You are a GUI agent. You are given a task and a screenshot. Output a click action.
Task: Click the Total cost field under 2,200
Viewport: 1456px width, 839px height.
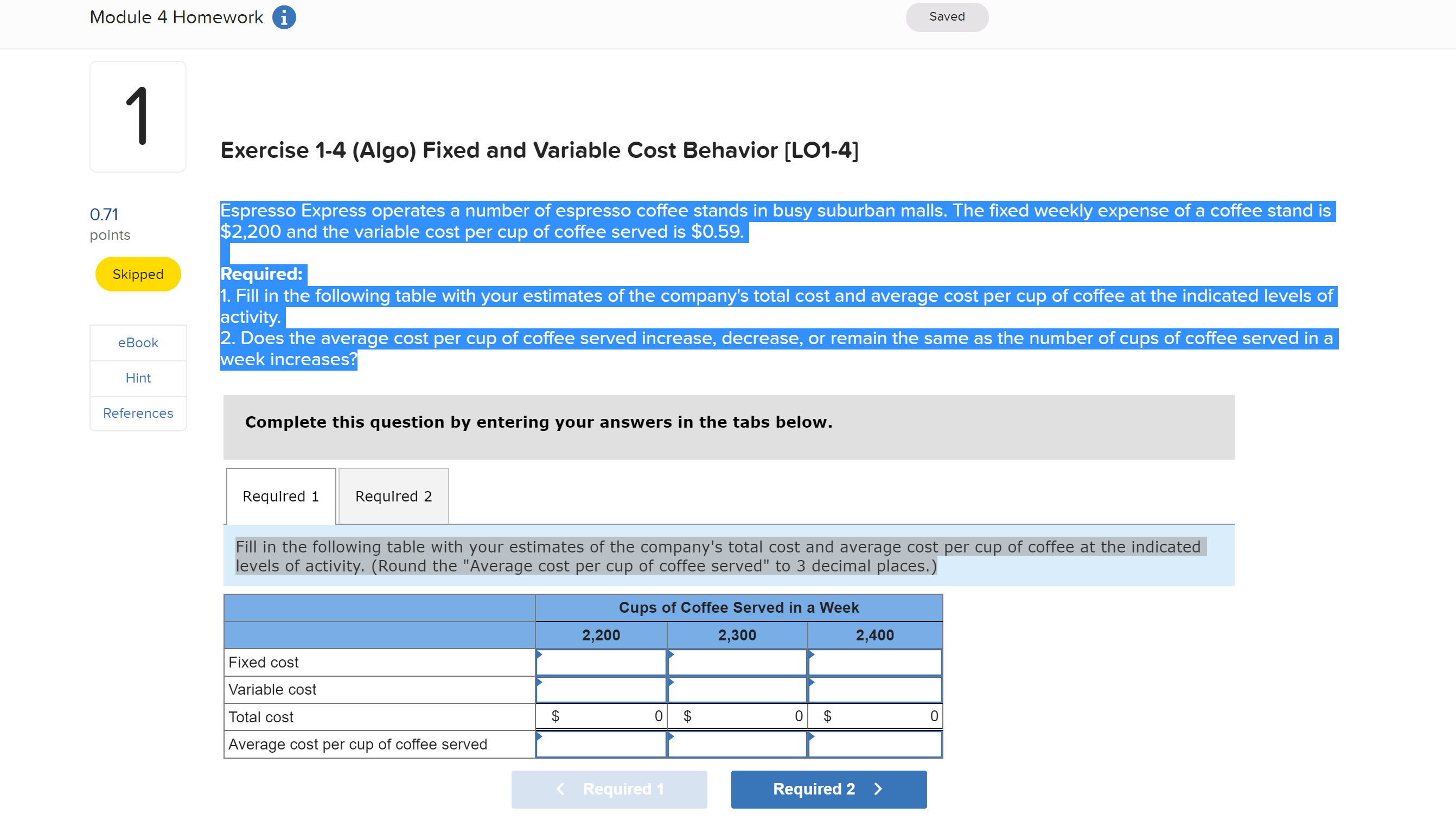[601, 716]
